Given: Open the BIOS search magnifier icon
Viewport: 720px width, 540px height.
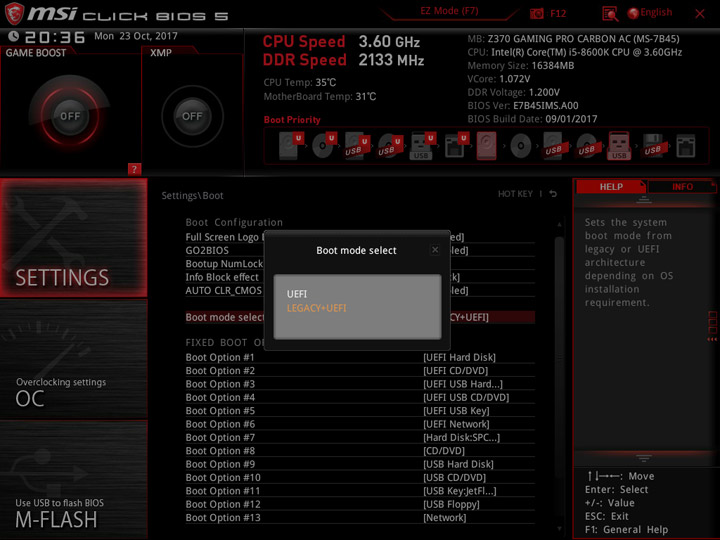Looking at the screenshot, I should [x=610, y=14].
